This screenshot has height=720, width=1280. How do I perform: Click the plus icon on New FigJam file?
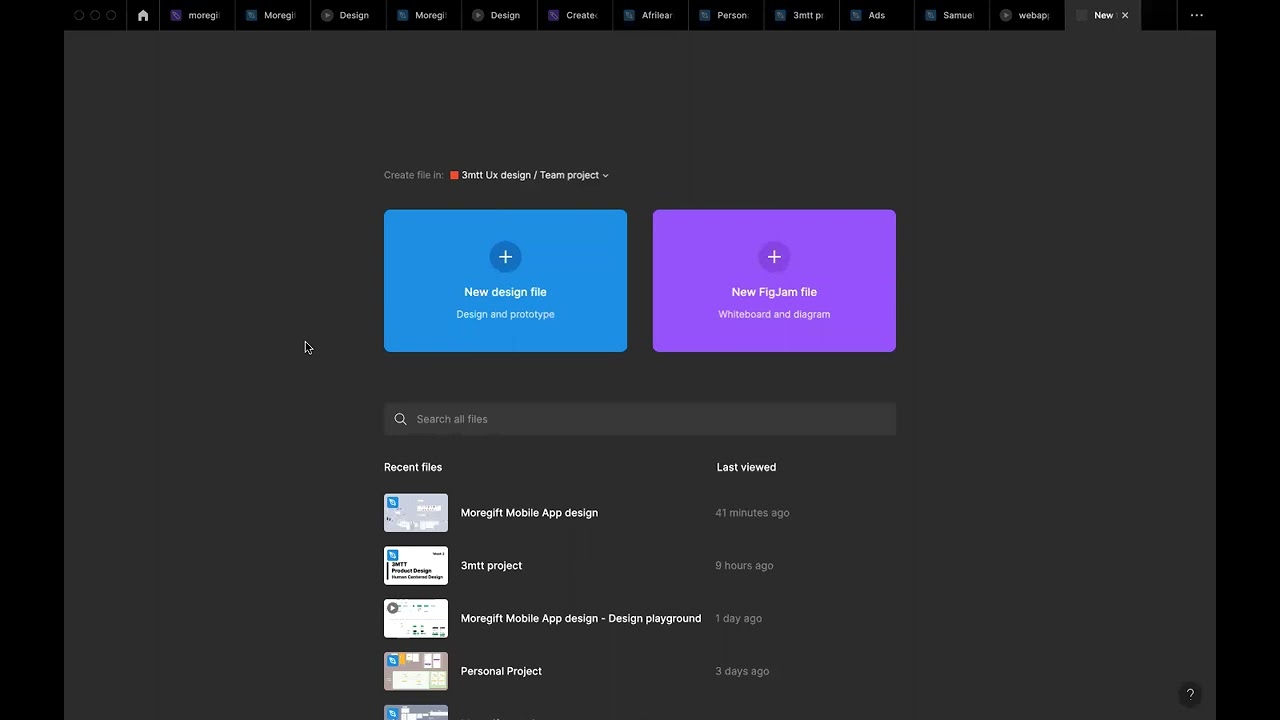coord(774,257)
